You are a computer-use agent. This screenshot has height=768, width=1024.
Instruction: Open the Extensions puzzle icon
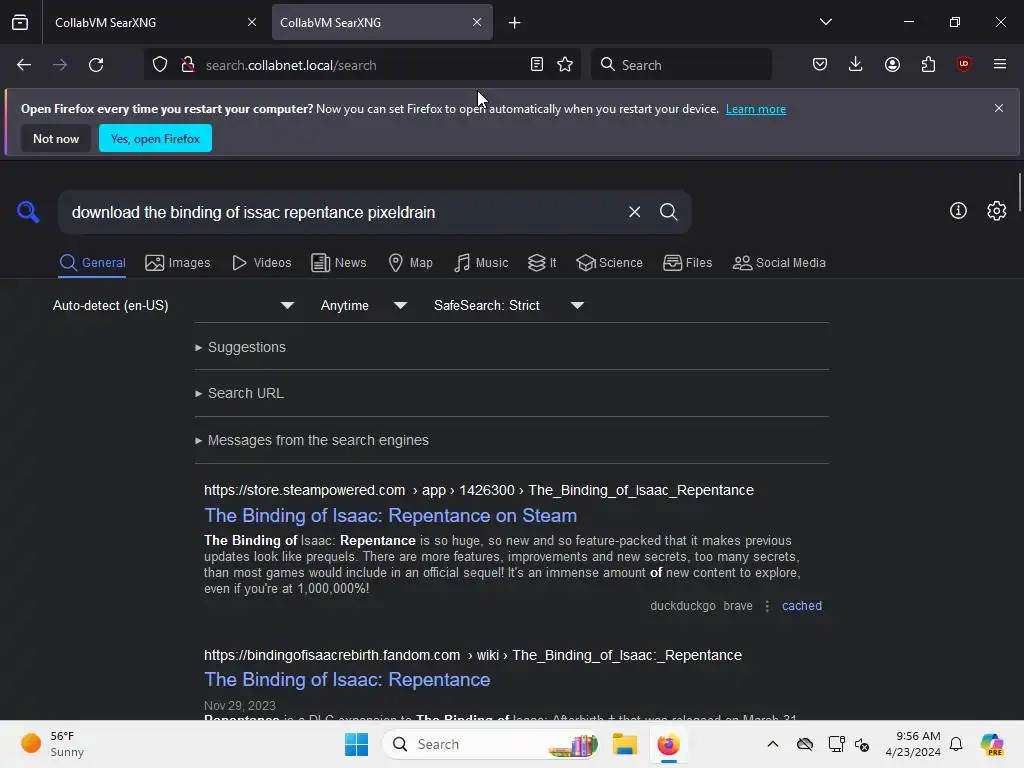pyautogui.click(x=928, y=64)
